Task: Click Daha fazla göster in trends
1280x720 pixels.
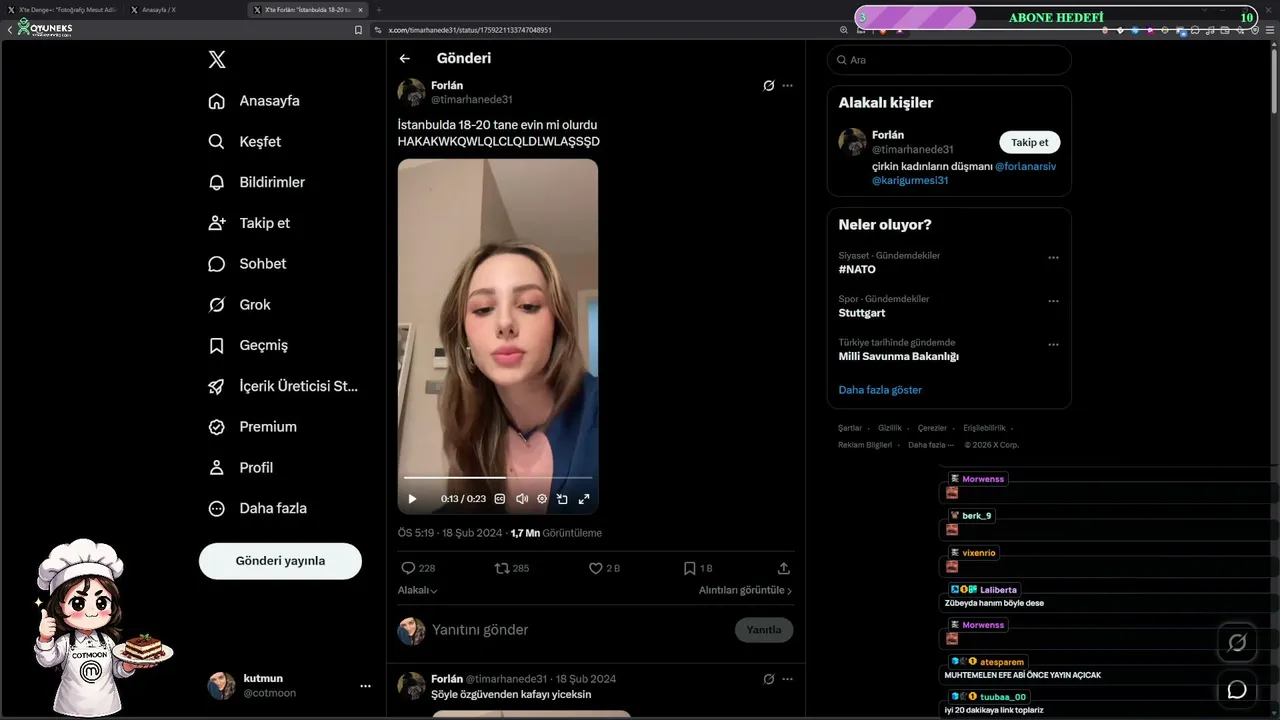Action: click(880, 390)
